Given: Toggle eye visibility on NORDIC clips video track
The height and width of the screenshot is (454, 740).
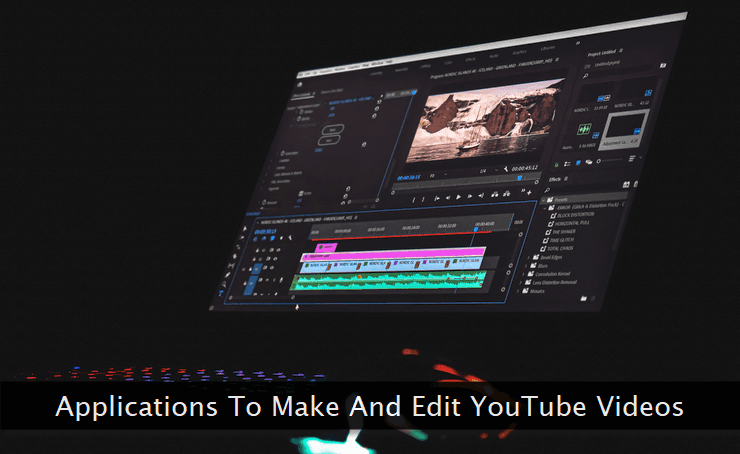Looking at the screenshot, I should [x=271, y=268].
